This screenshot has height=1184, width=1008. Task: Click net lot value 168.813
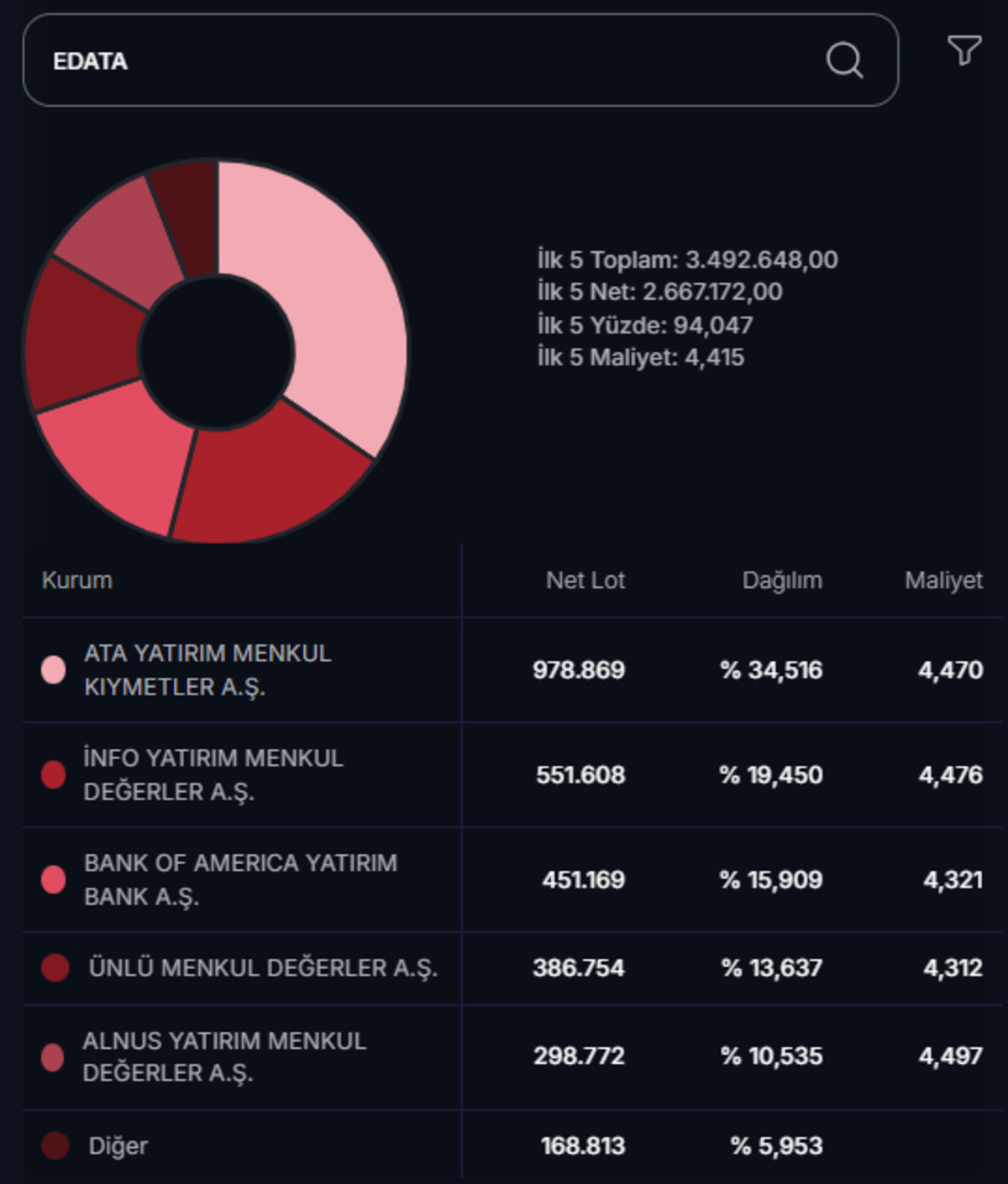click(x=583, y=1146)
